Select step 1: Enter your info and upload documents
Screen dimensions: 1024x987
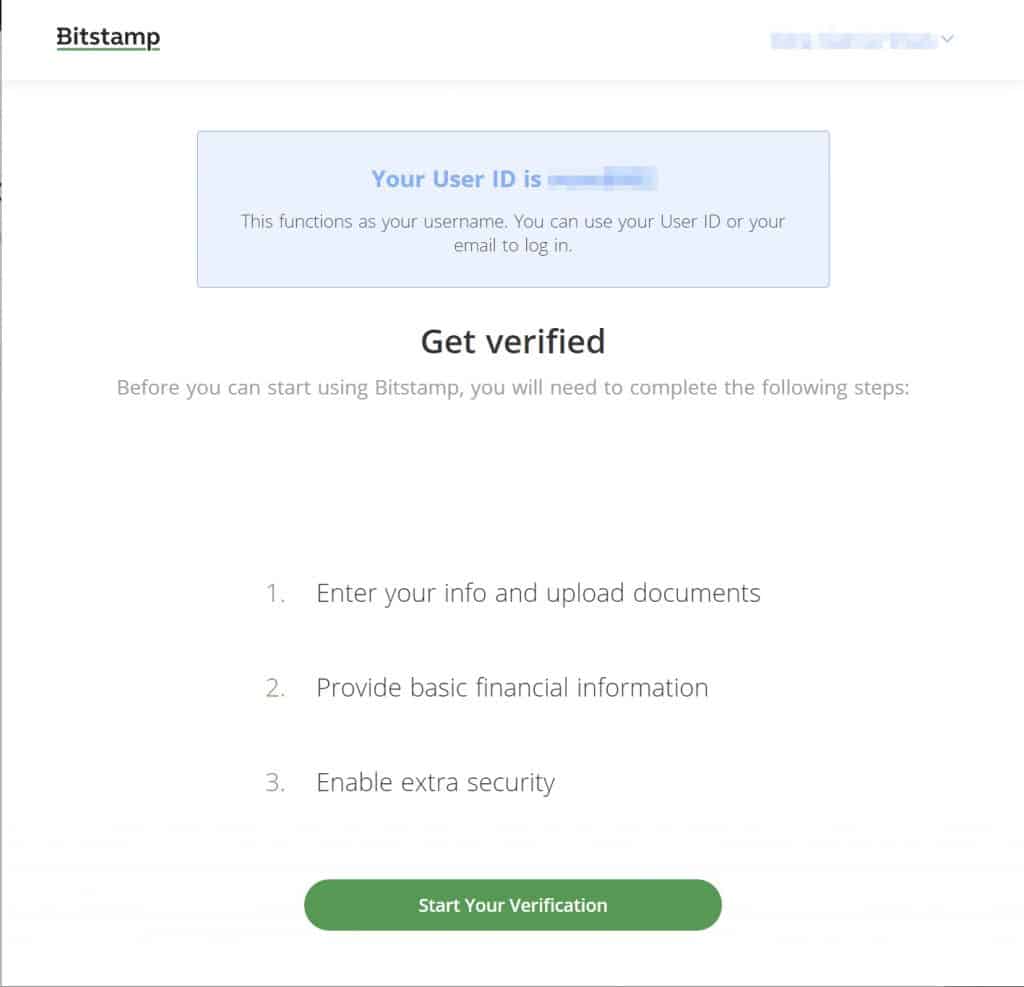click(x=538, y=592)
